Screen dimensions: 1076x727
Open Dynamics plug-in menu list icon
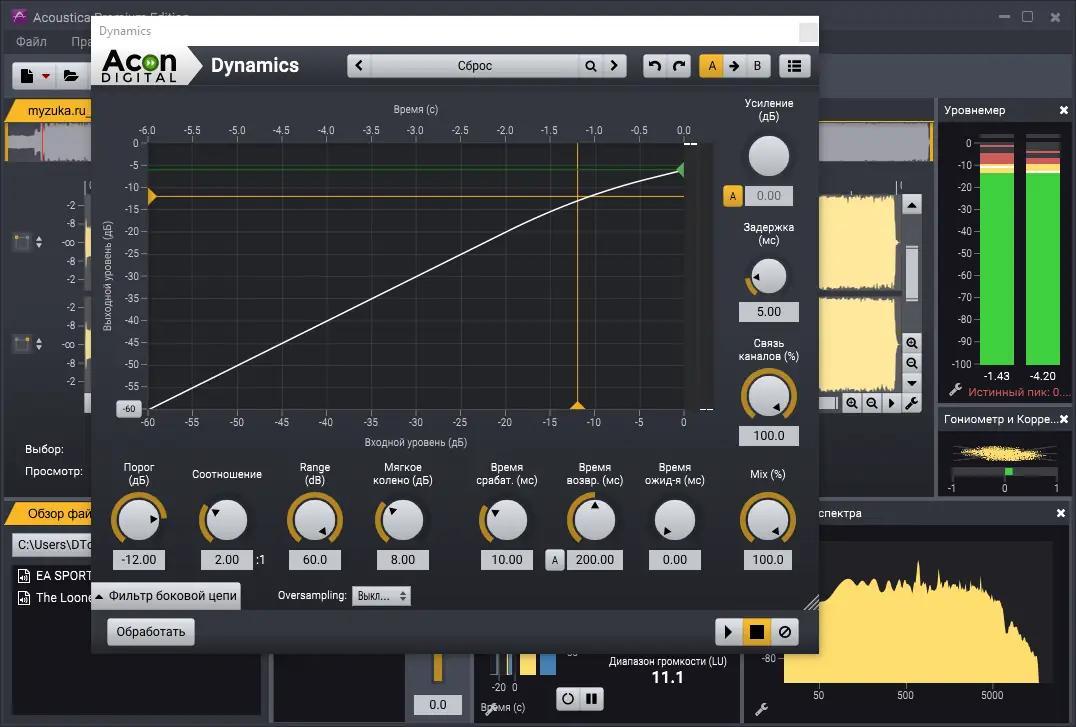pos(795,66)
